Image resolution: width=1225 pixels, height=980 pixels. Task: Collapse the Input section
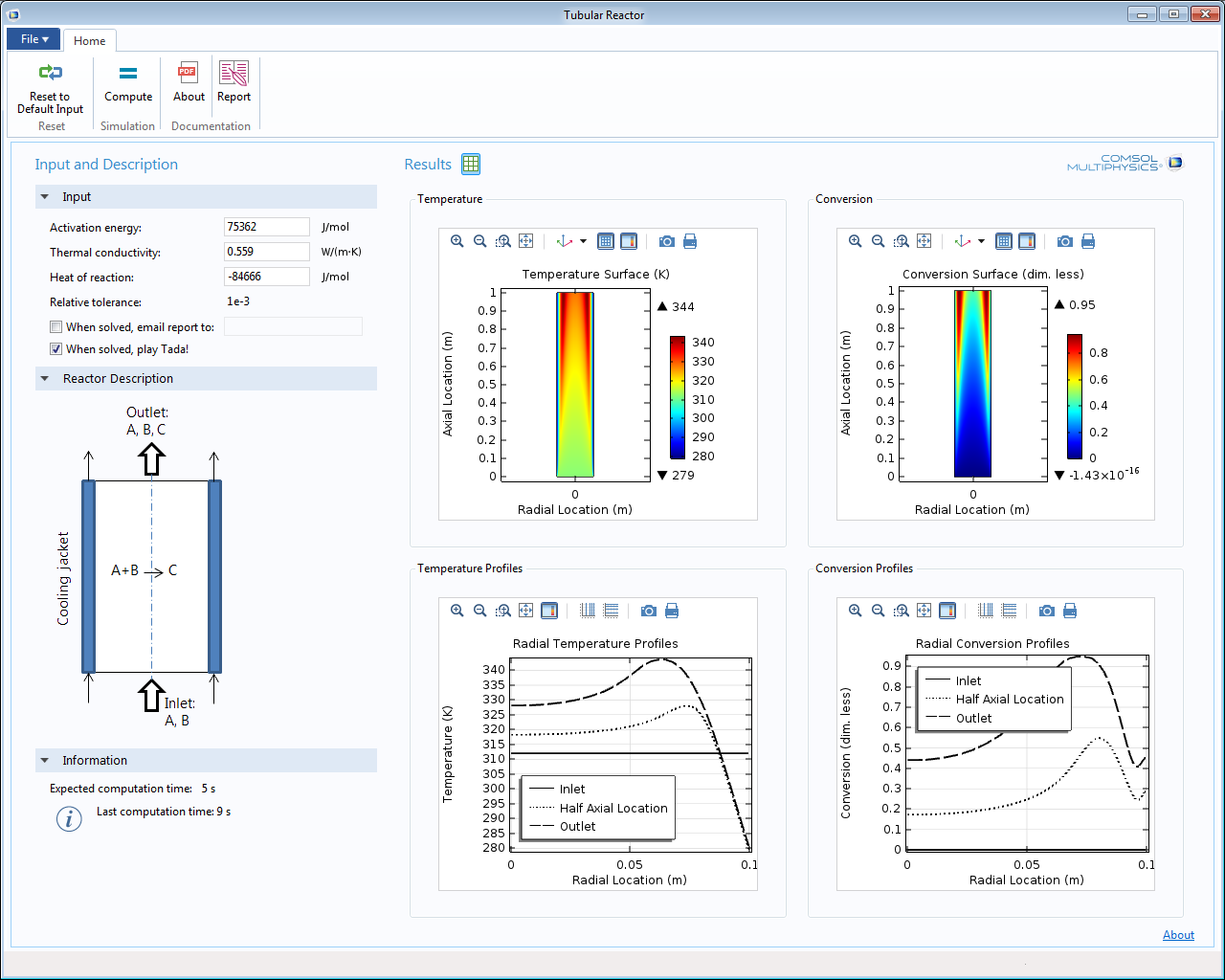point(45,197)
